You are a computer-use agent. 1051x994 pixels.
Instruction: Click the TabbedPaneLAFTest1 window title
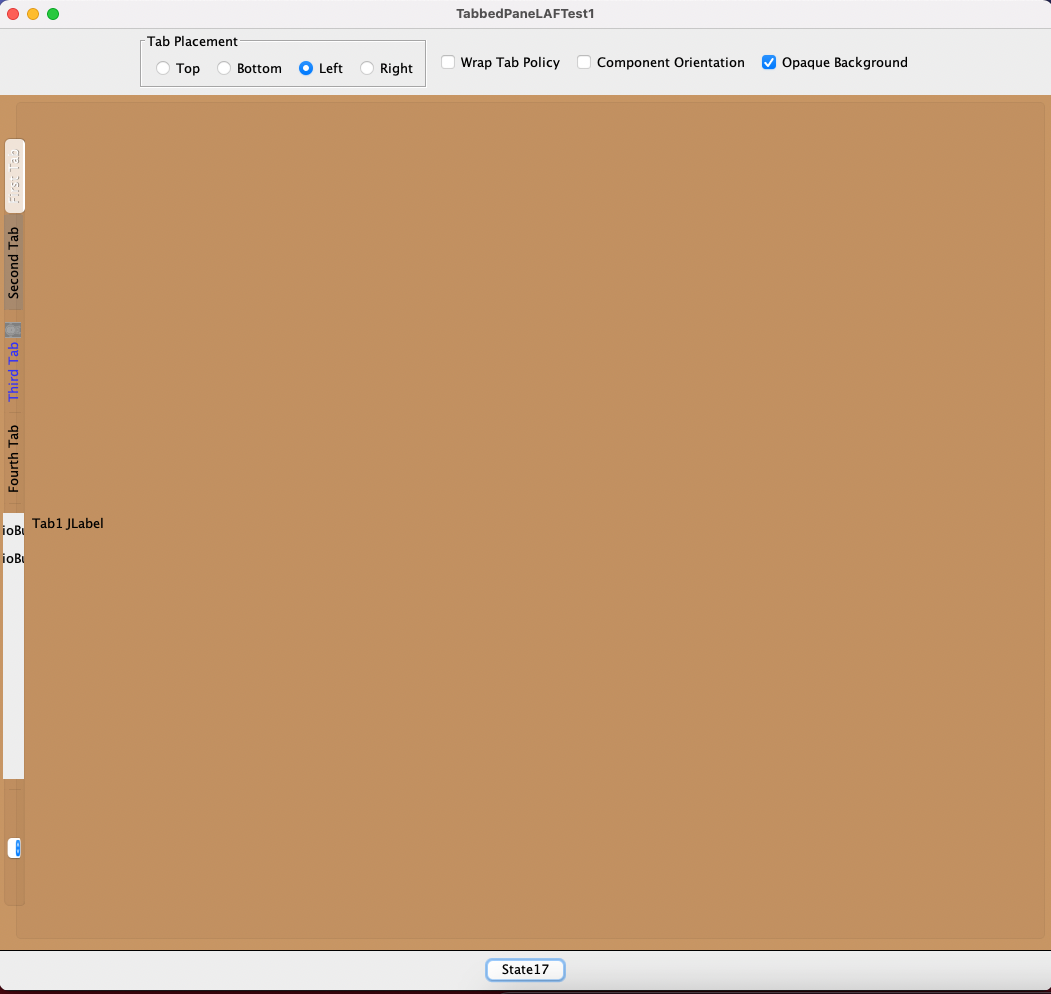[x=525, y=14]
